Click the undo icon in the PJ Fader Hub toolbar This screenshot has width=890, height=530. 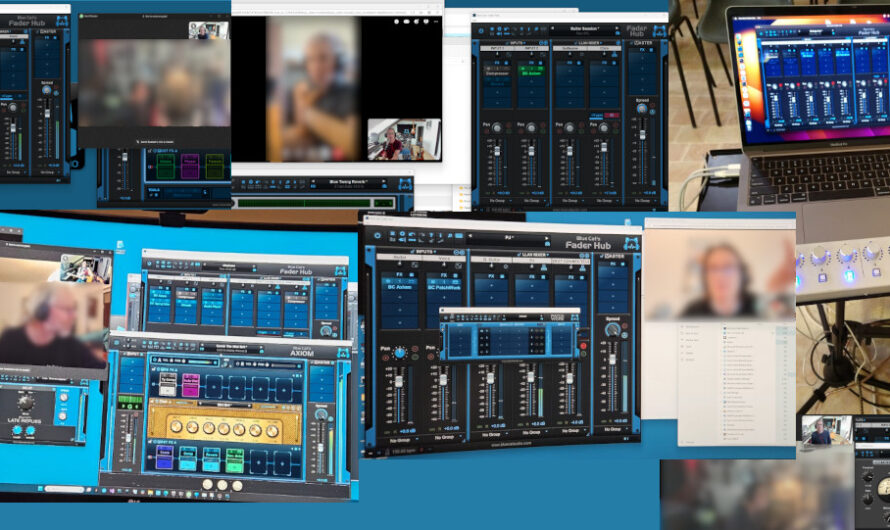pos(412,234)
